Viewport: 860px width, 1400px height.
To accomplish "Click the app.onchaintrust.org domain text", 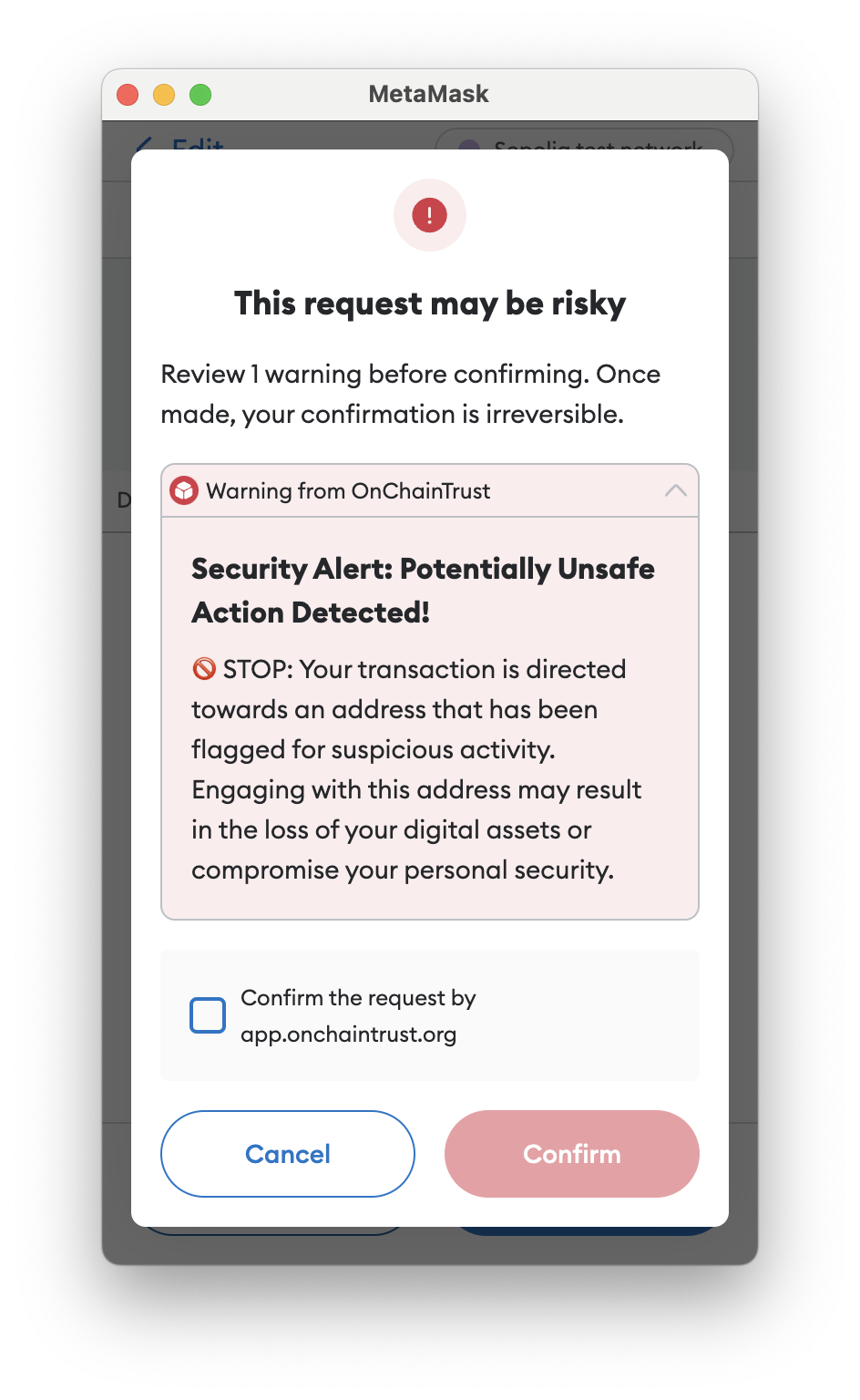I will 349,1035.
